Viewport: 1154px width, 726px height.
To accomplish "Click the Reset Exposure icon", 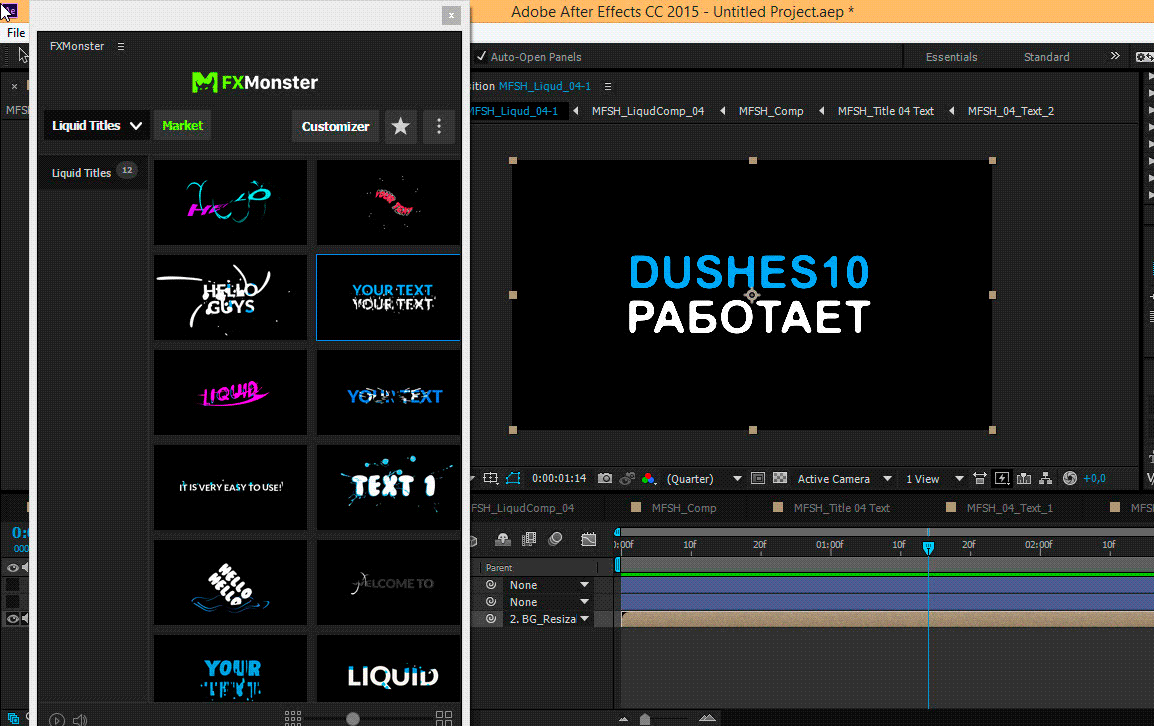I will [x=1070, y=479].
